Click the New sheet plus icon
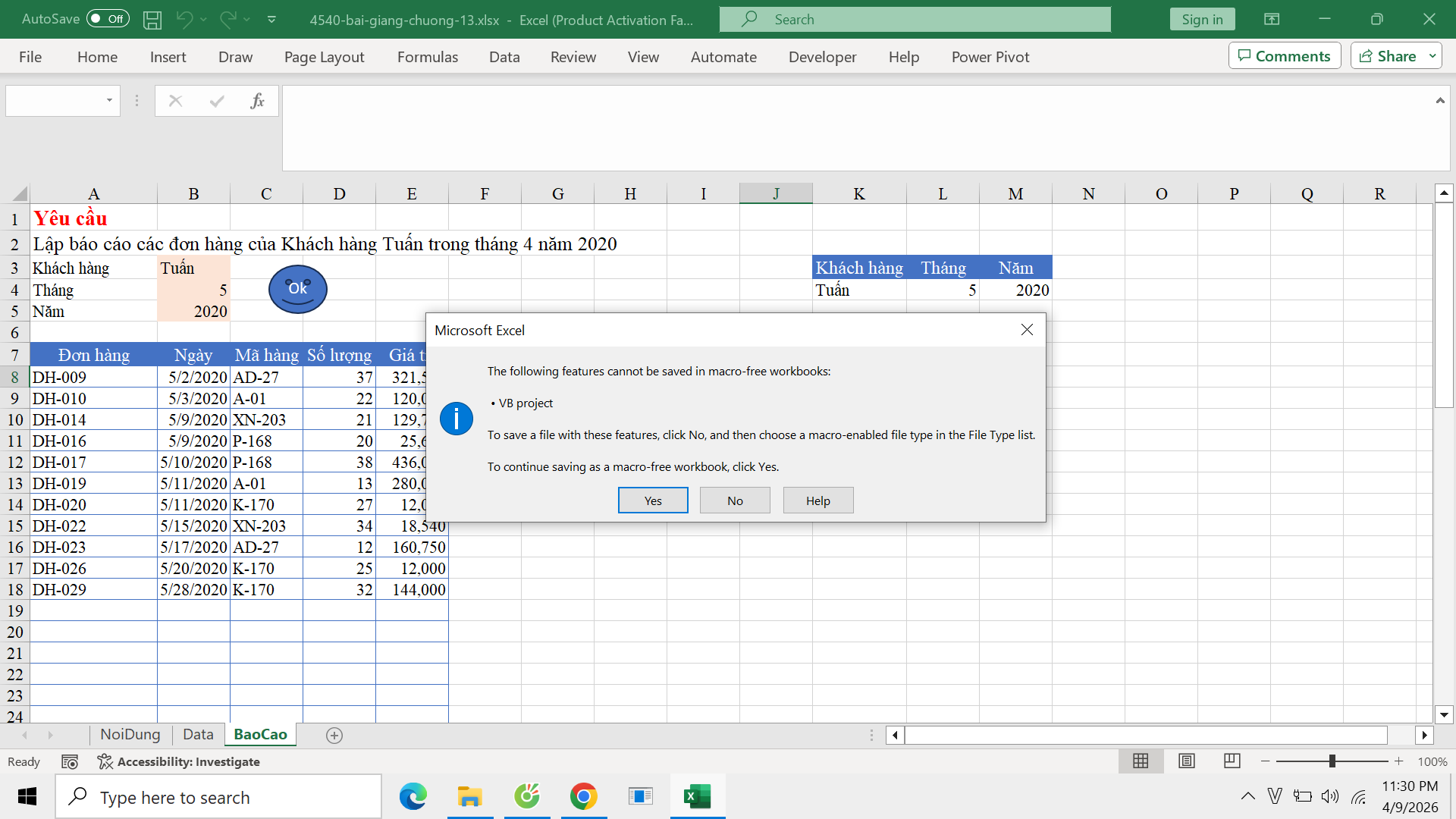 (334, 735)
